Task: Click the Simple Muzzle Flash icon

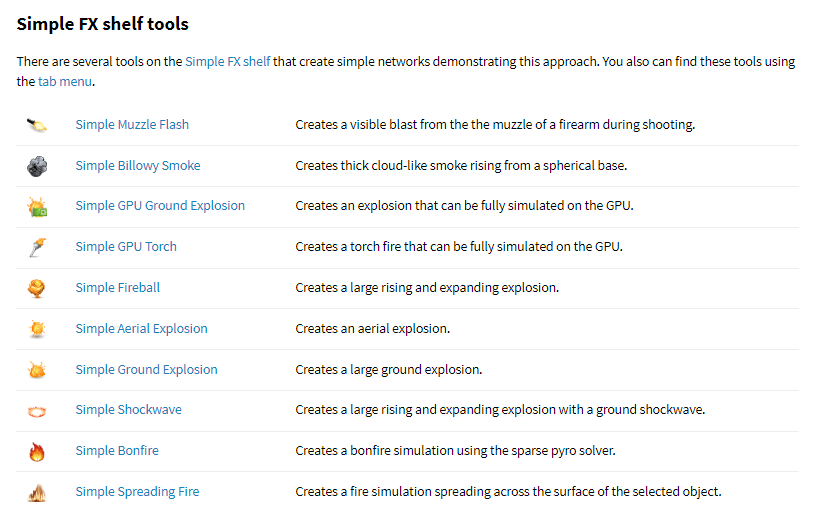Action: pyautogui.click(x=37, y=125)
